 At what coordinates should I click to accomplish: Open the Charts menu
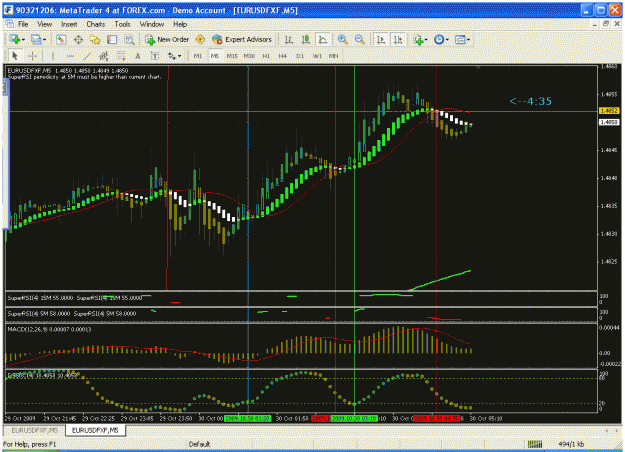(x=96, y=24)
